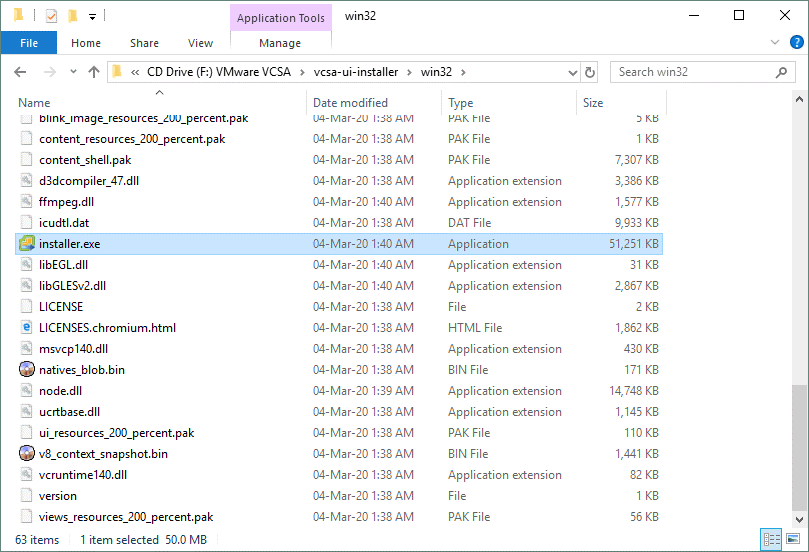
Task: Sort files by the Date modified column
Action: coord(350,103)
